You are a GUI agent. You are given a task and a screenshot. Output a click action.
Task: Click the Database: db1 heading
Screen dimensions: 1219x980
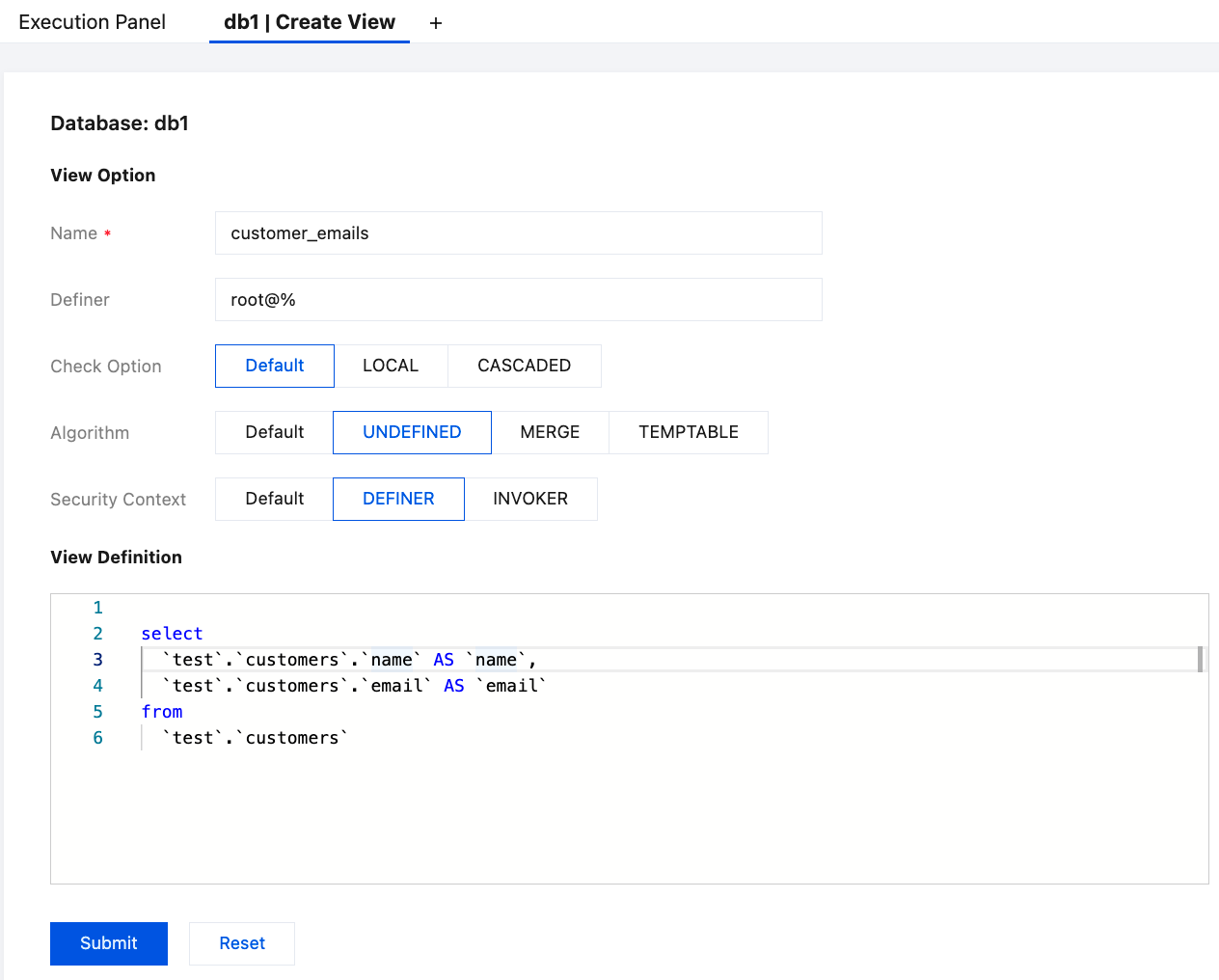coord(120,123)
